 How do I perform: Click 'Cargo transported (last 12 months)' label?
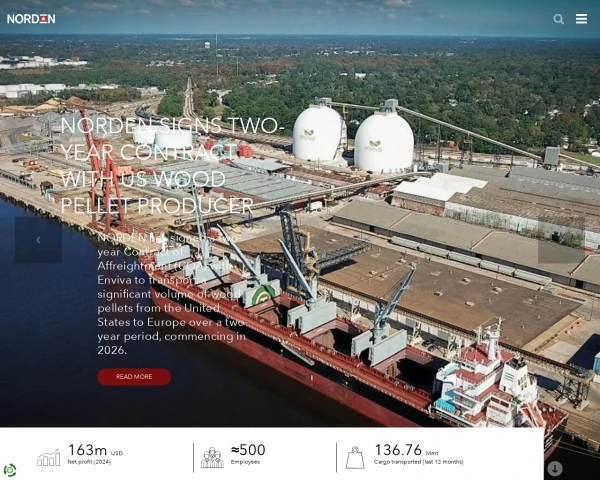[419, 462]
